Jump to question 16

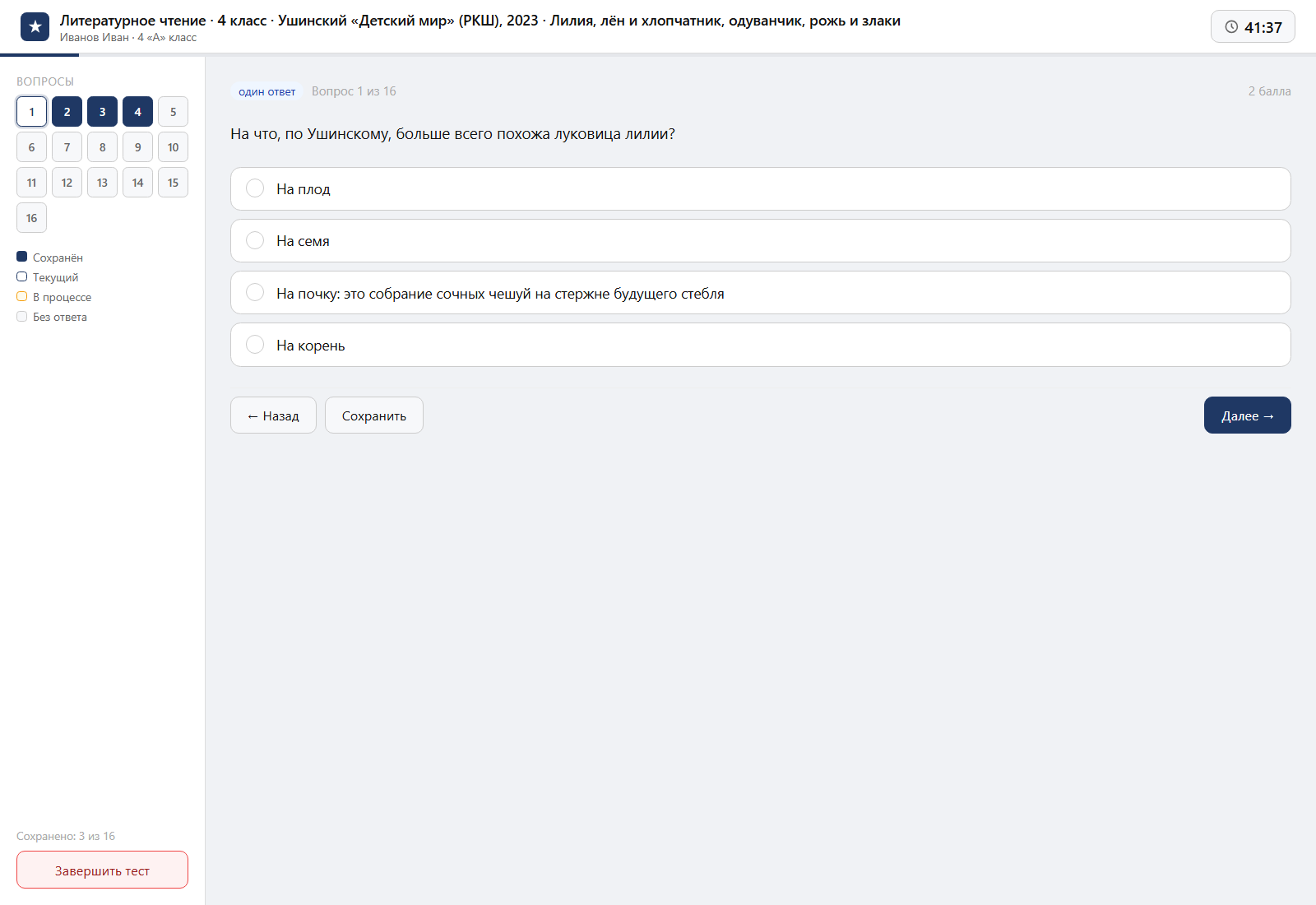pyautogui.click(x=31, y=218)
